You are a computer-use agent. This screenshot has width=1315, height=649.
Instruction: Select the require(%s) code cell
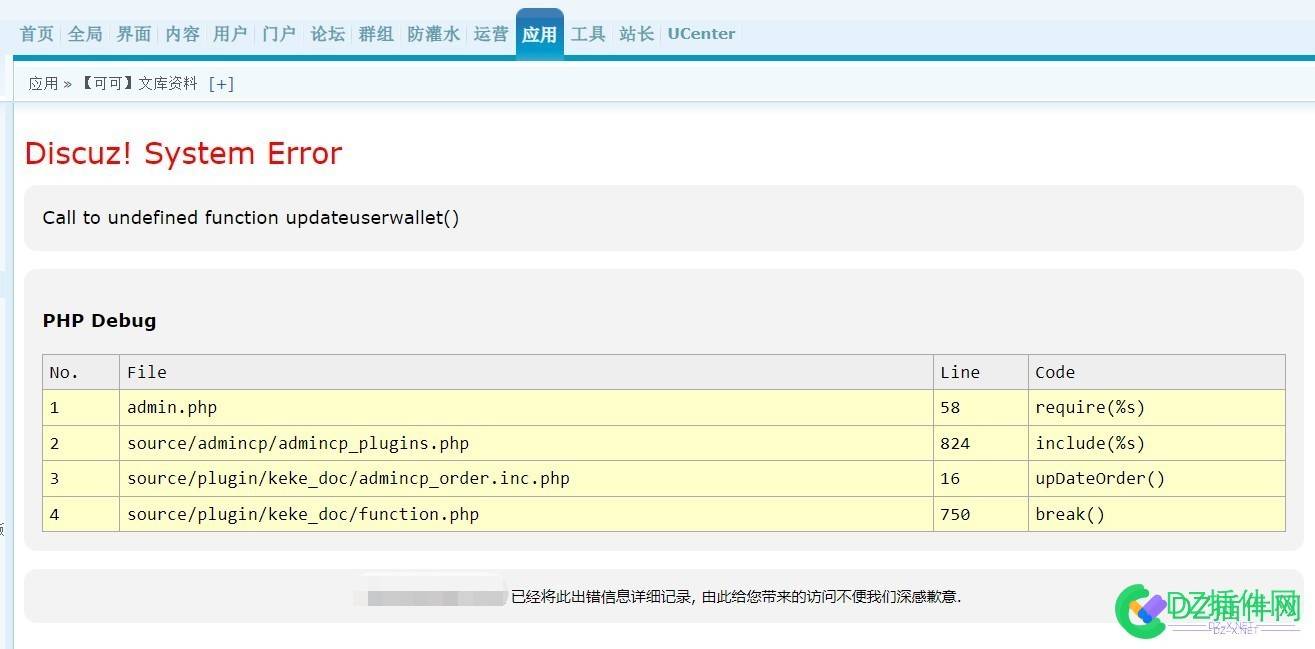click(1157, 408)
